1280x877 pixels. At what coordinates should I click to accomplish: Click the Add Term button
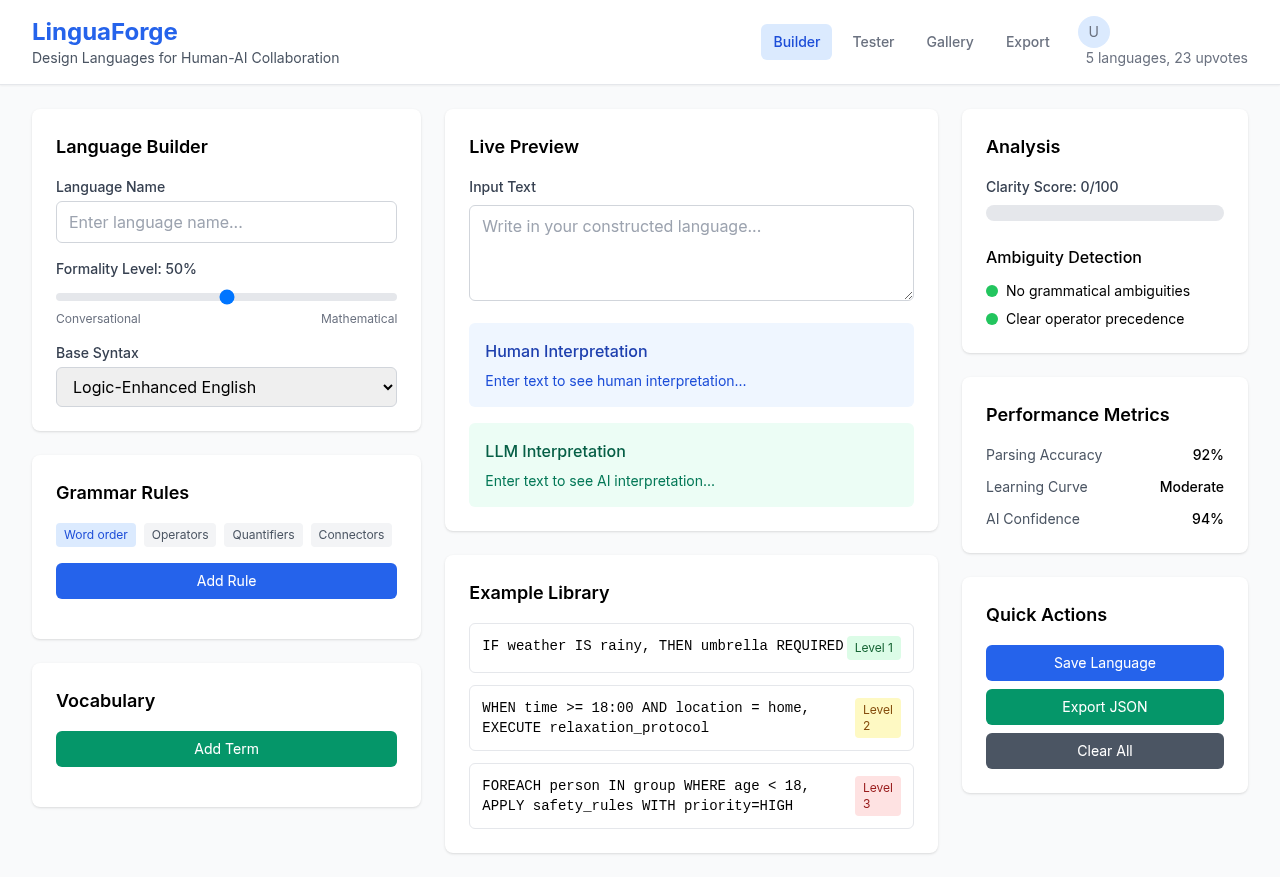point(226,749)
